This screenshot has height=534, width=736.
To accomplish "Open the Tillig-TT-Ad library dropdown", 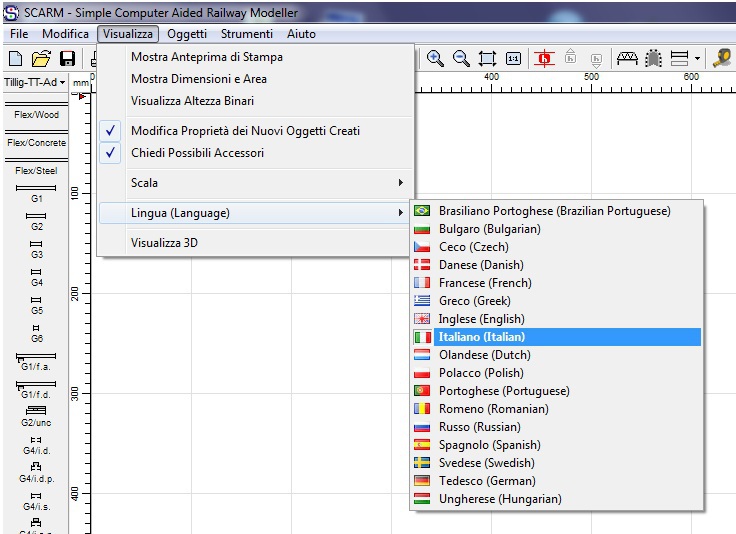I will coord(35,82).
